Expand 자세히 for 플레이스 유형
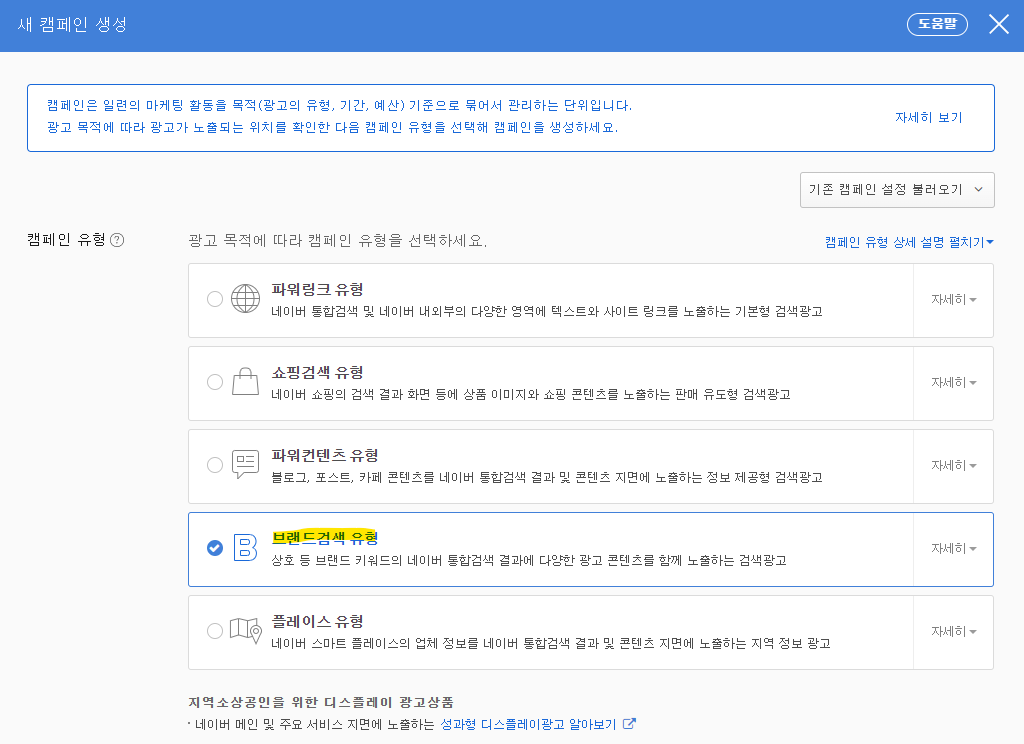 (953, 632)
